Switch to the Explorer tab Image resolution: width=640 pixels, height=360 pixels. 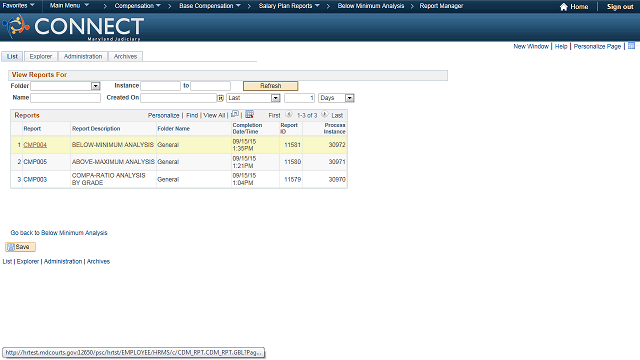[x=41, y=56]
